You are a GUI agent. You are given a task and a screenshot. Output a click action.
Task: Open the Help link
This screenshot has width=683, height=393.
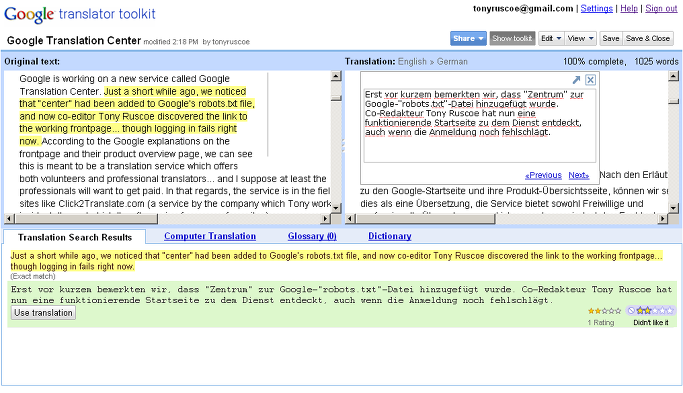point(629,8)
